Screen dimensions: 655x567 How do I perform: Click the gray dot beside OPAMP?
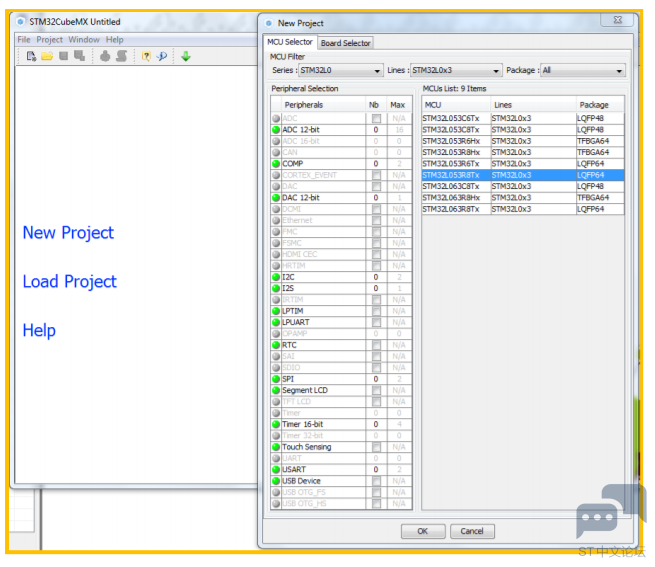point(276,334)
